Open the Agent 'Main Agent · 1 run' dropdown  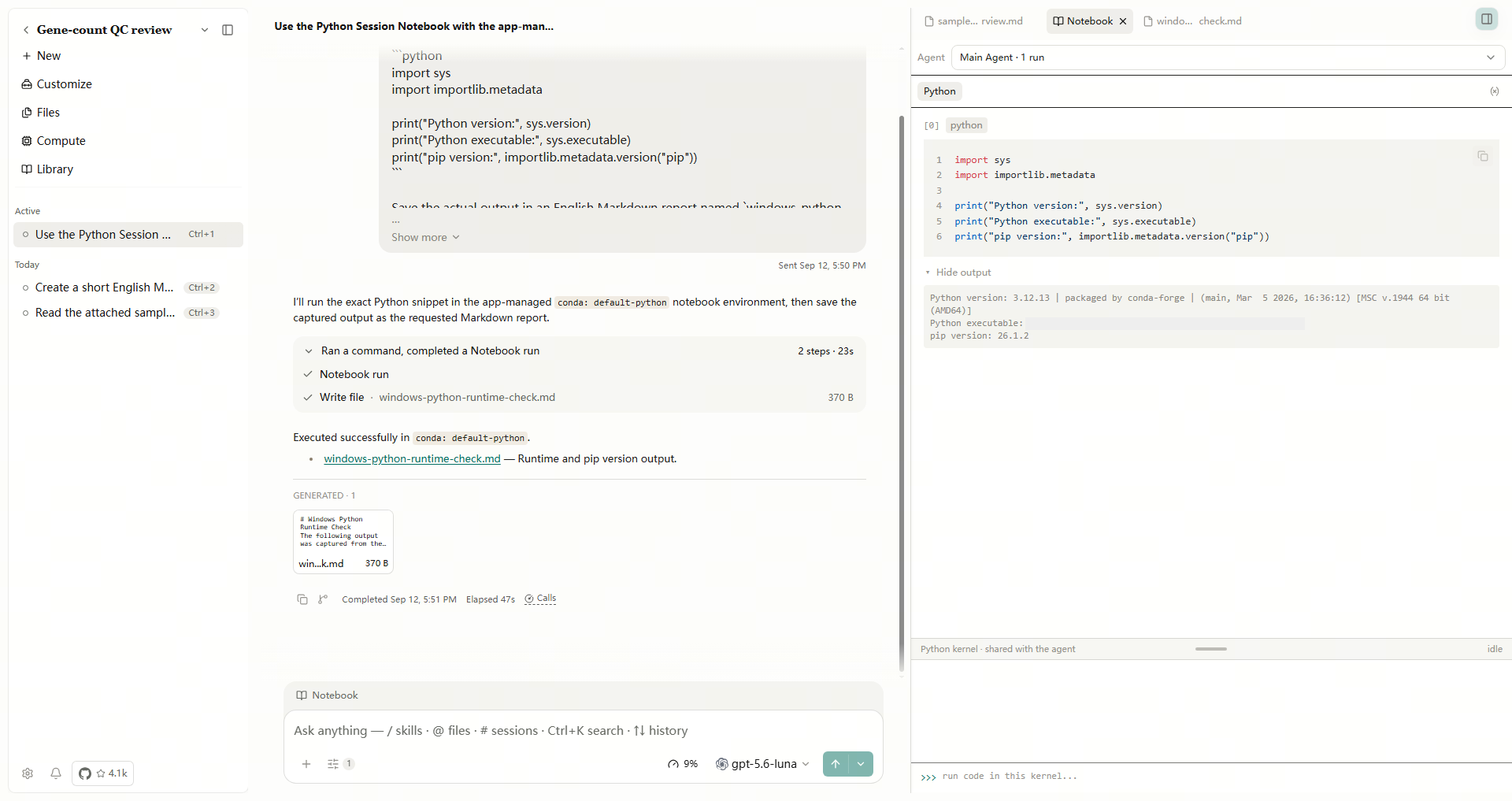point(1228,57)
